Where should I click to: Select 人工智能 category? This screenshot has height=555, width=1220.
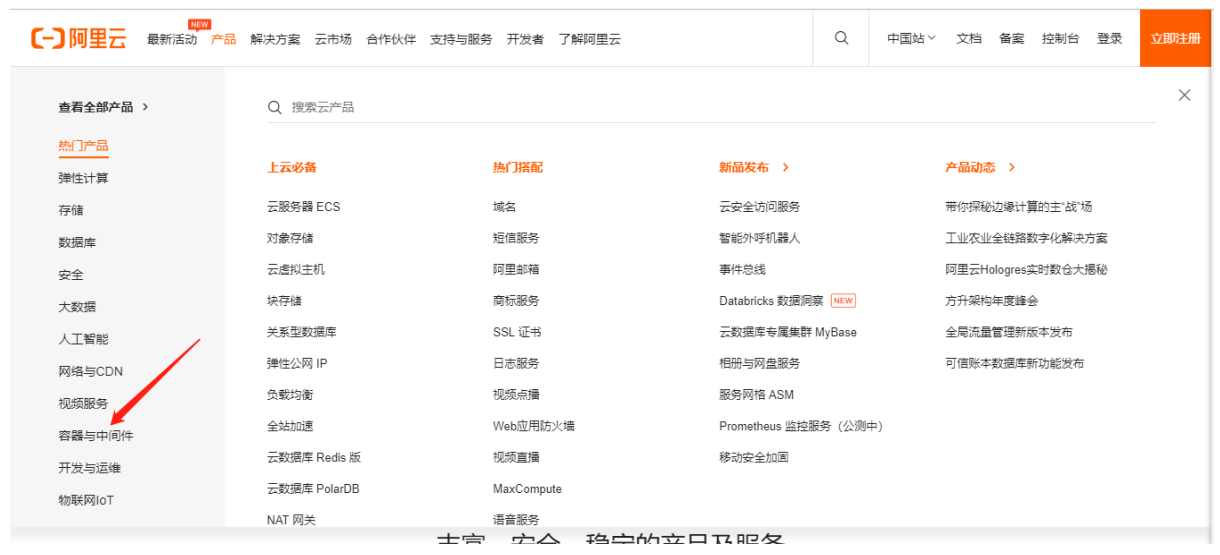pos(83,339)
